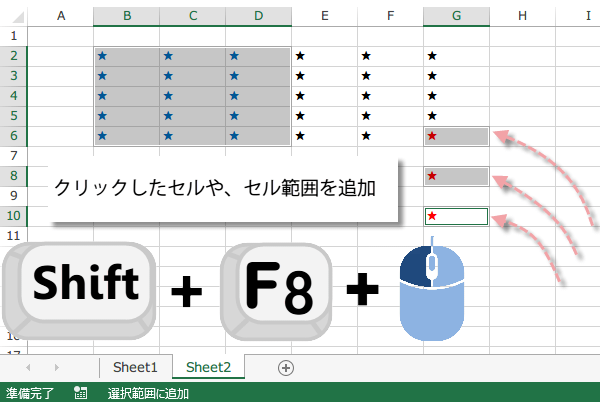Select the Sheet2 tab
This screenshot has height=402, width=600.
(208, 367)
